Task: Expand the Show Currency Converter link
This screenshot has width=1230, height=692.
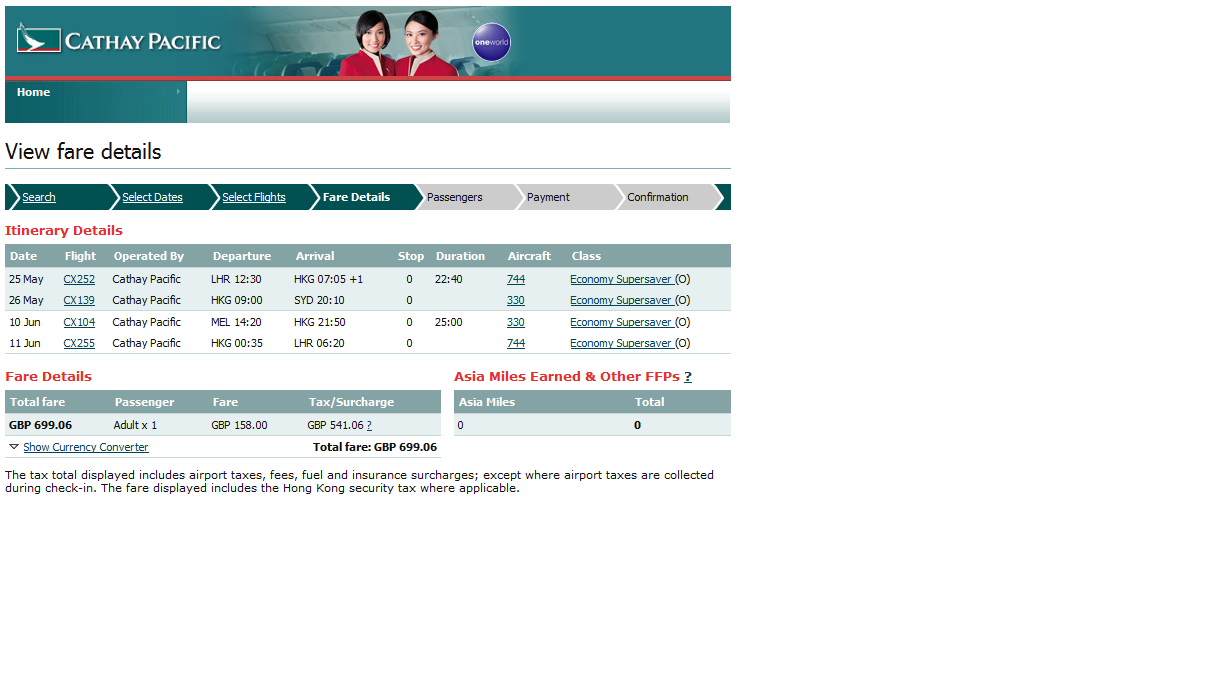Action: pos(86,447)
